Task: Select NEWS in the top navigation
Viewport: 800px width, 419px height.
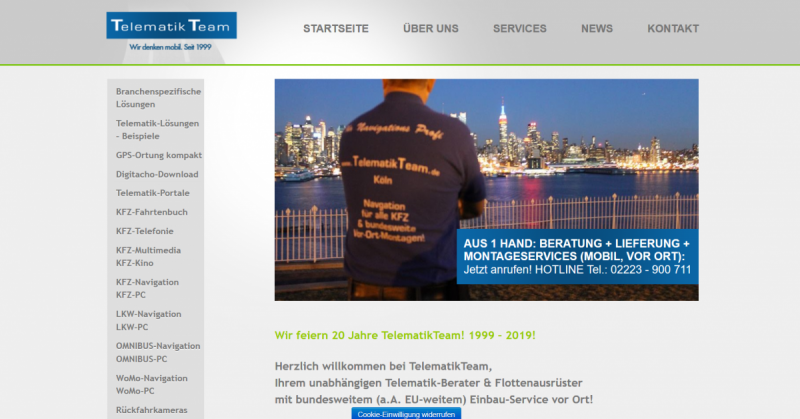Action: point(596,29)
